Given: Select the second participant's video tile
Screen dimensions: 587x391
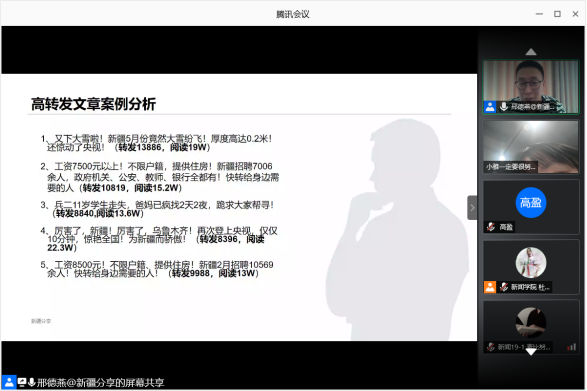Looking at the screenshot, I should pos(530,147).
